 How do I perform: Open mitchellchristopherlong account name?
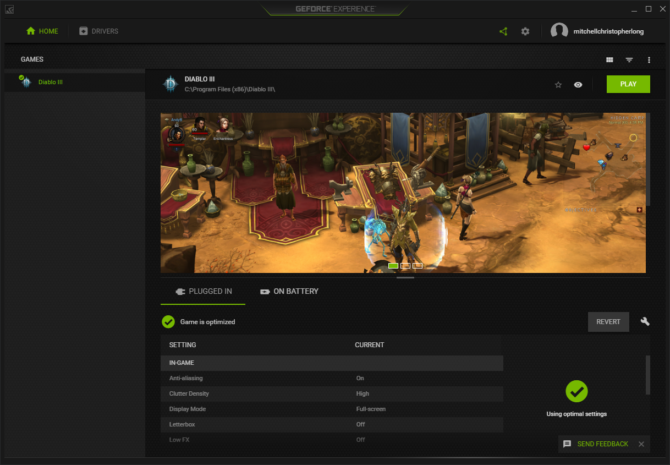coord(608,31)
